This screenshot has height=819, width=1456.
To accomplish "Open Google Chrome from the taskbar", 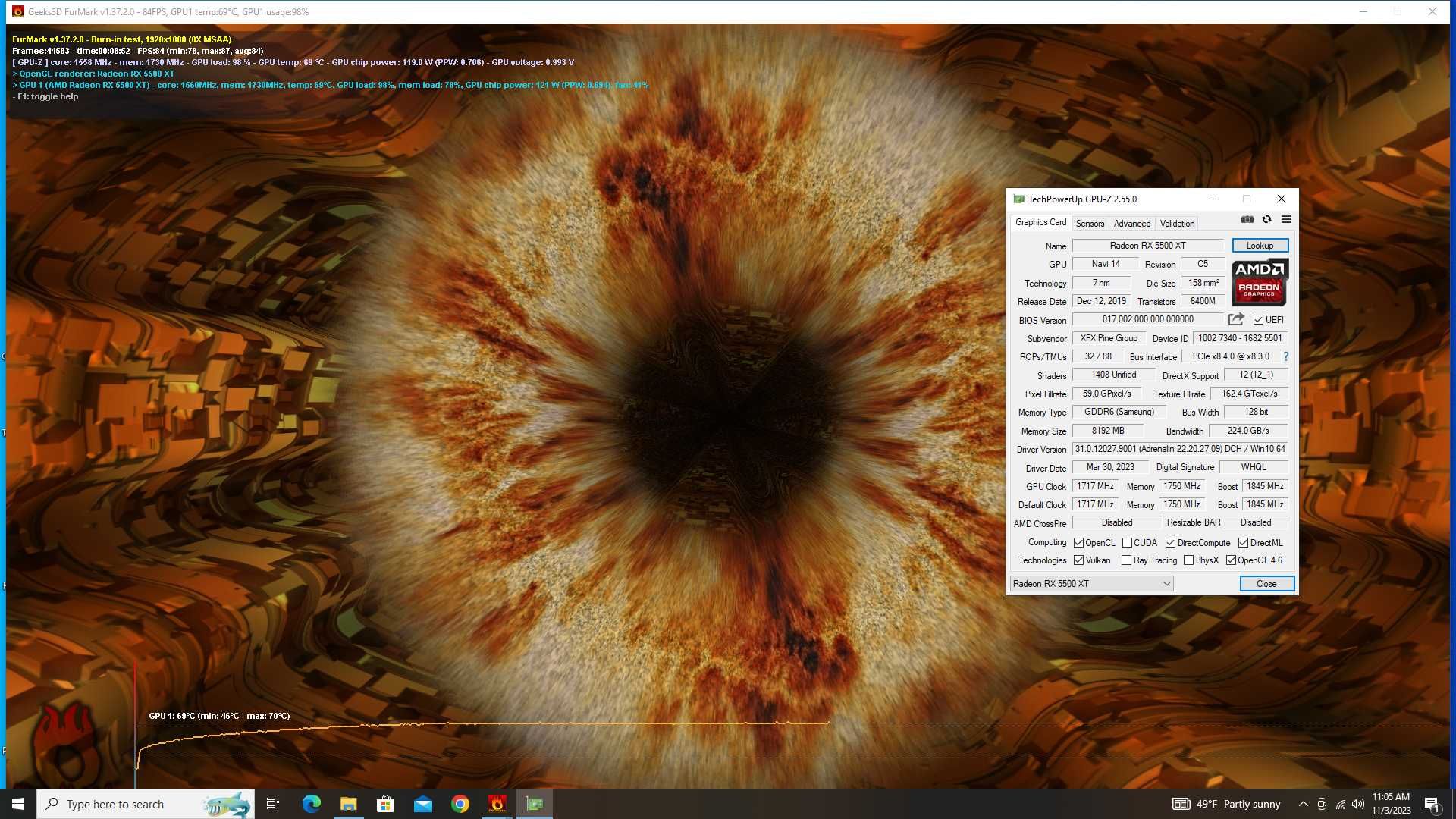I will pos(460,804).
